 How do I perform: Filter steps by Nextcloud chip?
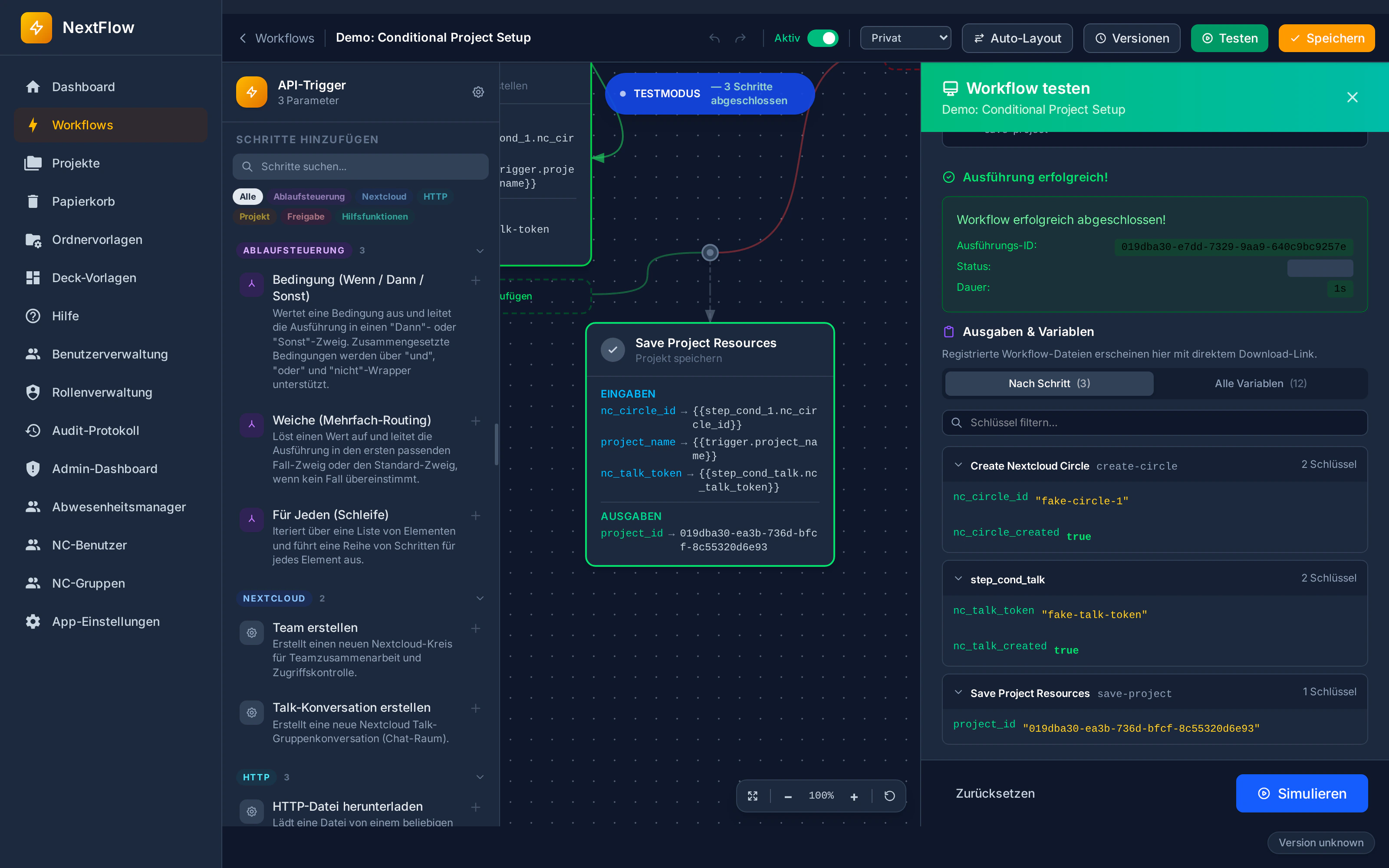coord(384,196)
